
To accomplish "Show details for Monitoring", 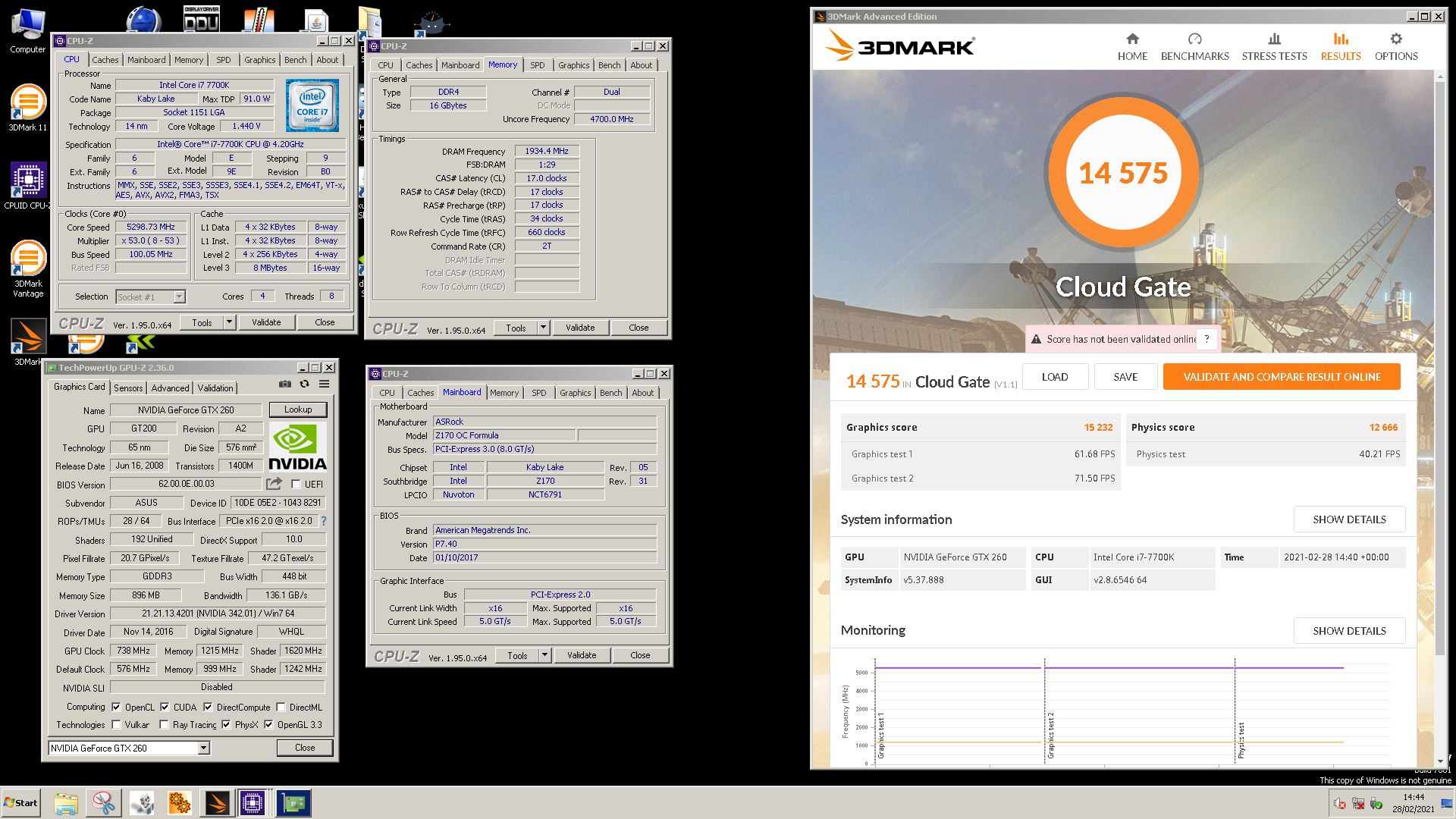I will tap(1349, 631).
